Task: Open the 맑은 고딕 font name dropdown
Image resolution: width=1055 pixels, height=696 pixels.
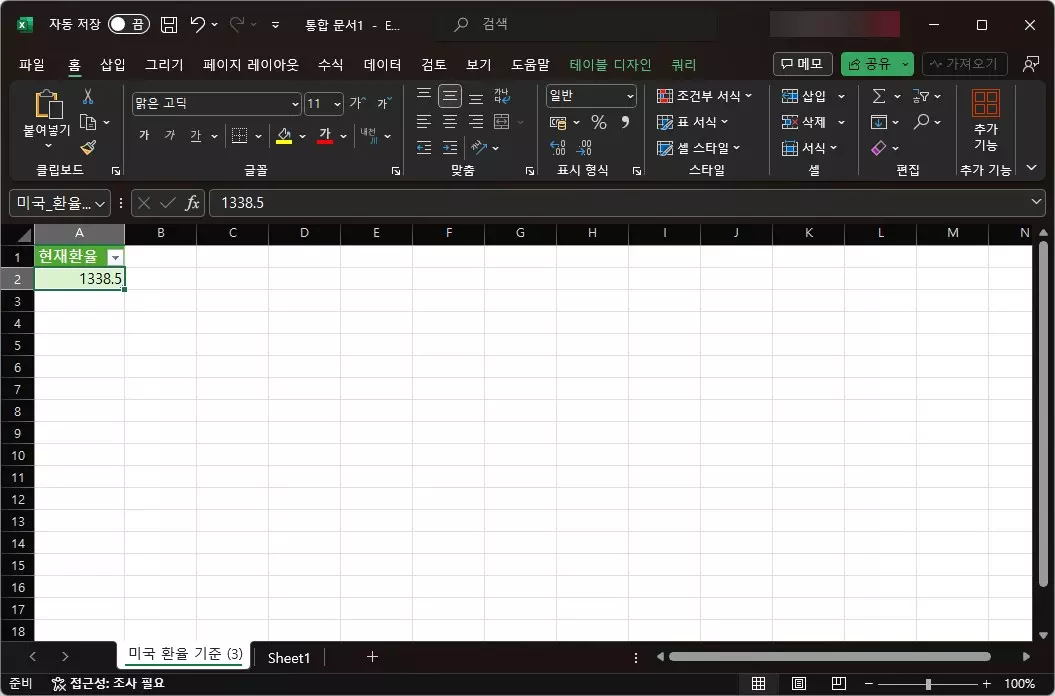Action: [x=295, y=104]
